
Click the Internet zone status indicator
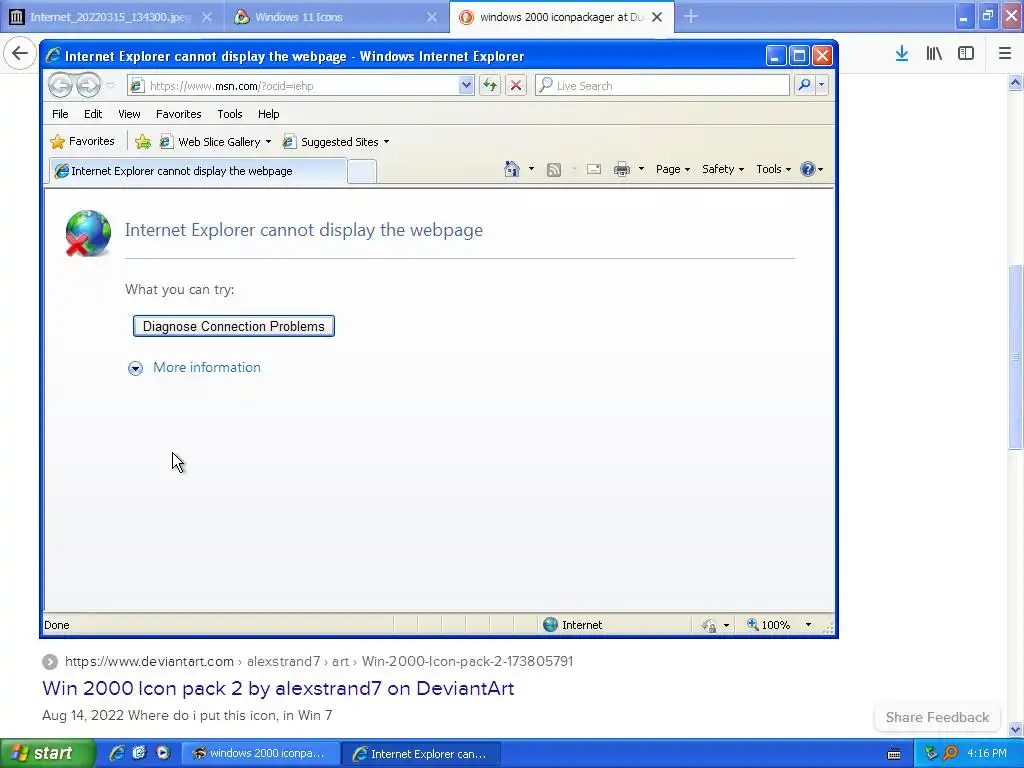click(x=573, y=625)
